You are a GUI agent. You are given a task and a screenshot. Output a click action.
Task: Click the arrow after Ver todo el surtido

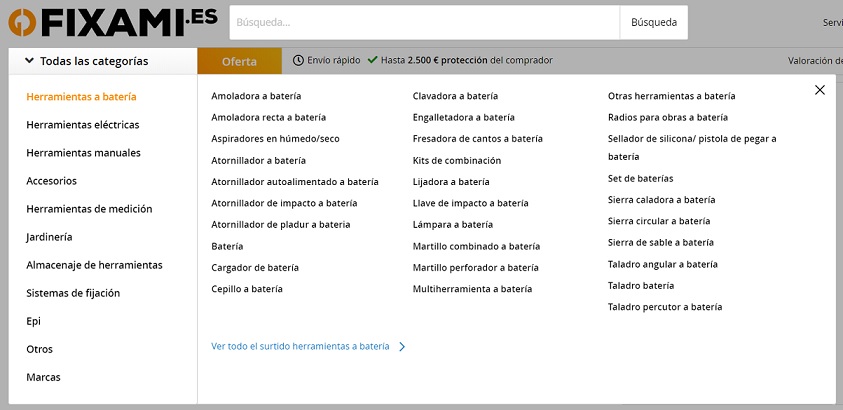pos(402,347)
